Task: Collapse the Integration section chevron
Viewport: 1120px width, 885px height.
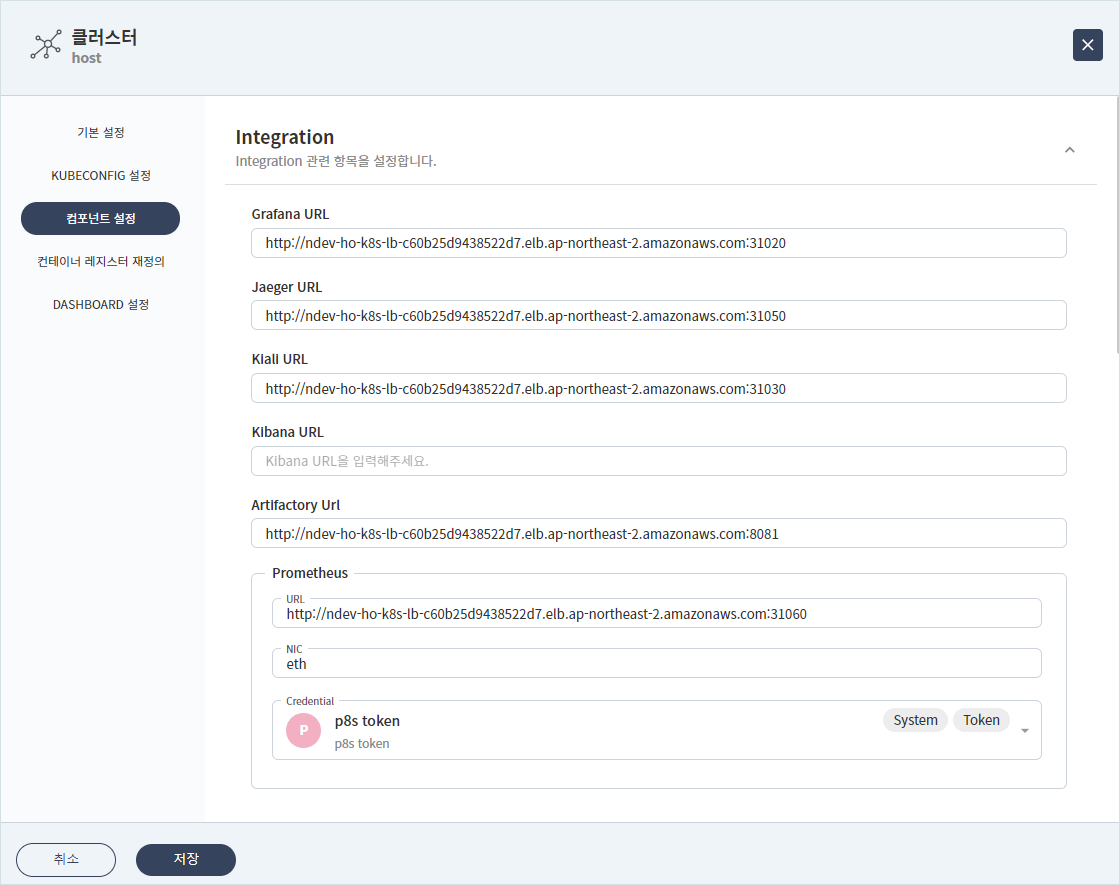Action: 1069,150
